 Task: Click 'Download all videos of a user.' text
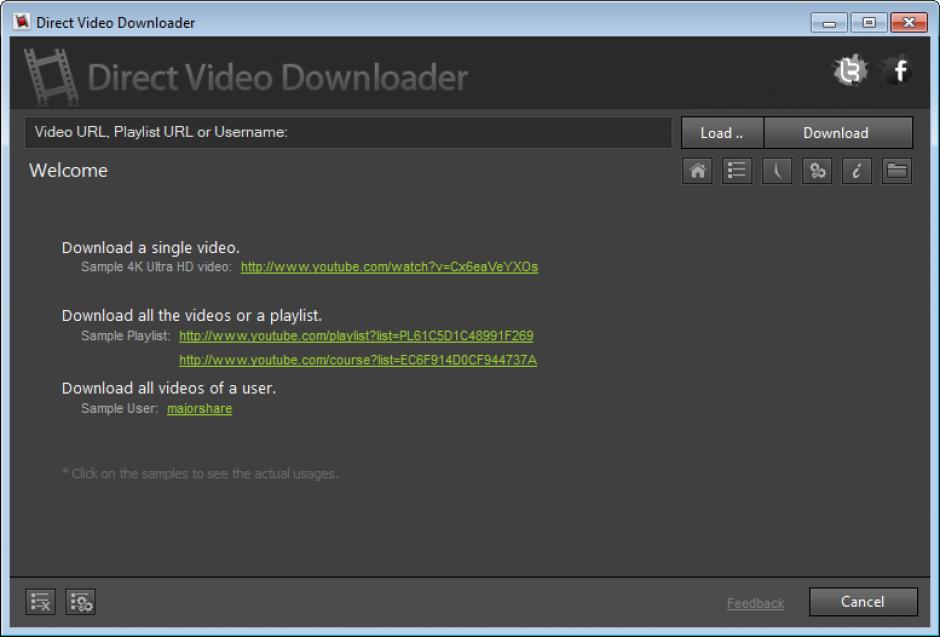pyautogui.click(x=169, y=388)
